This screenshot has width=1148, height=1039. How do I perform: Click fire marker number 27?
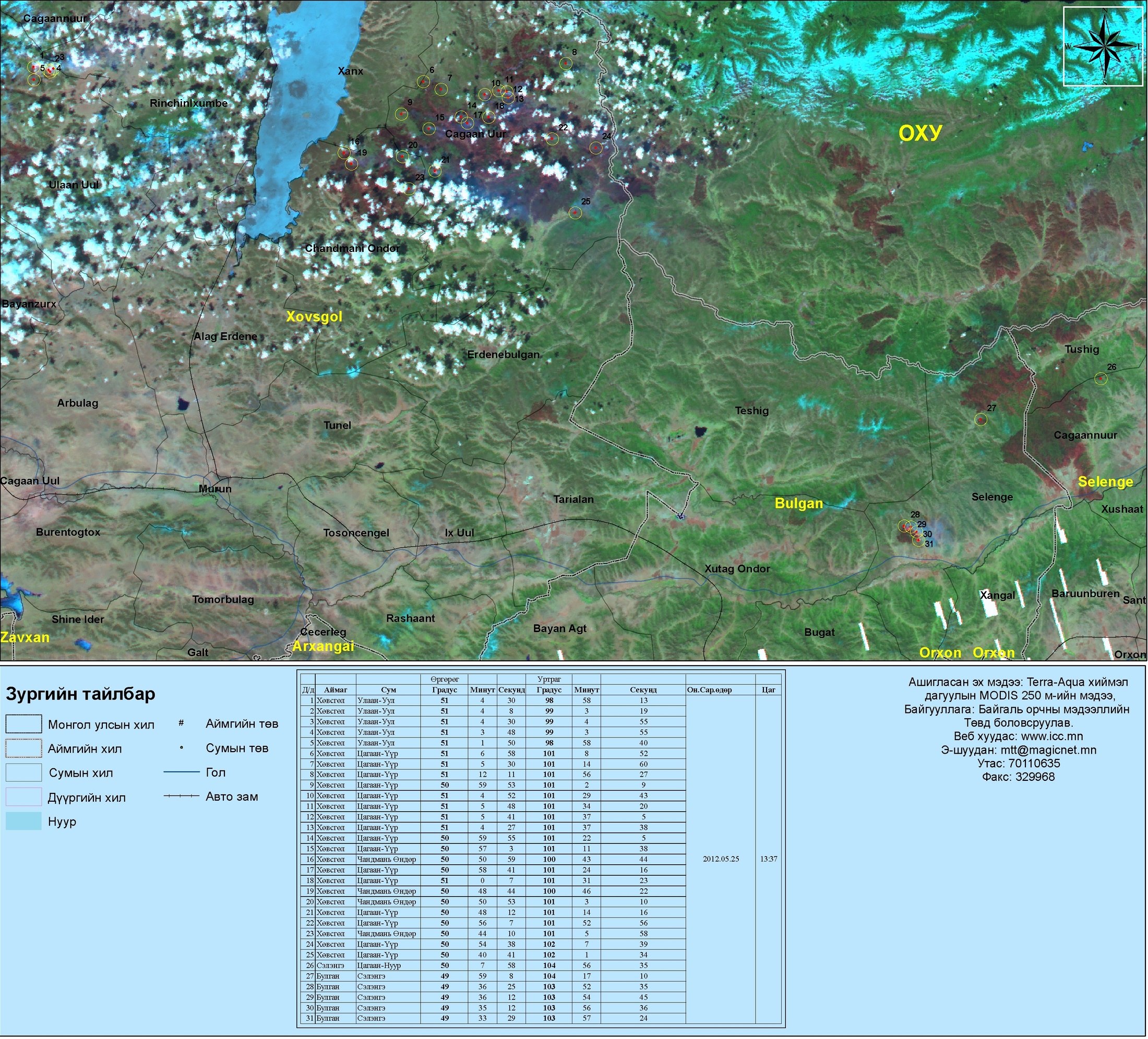click(980, 419)
